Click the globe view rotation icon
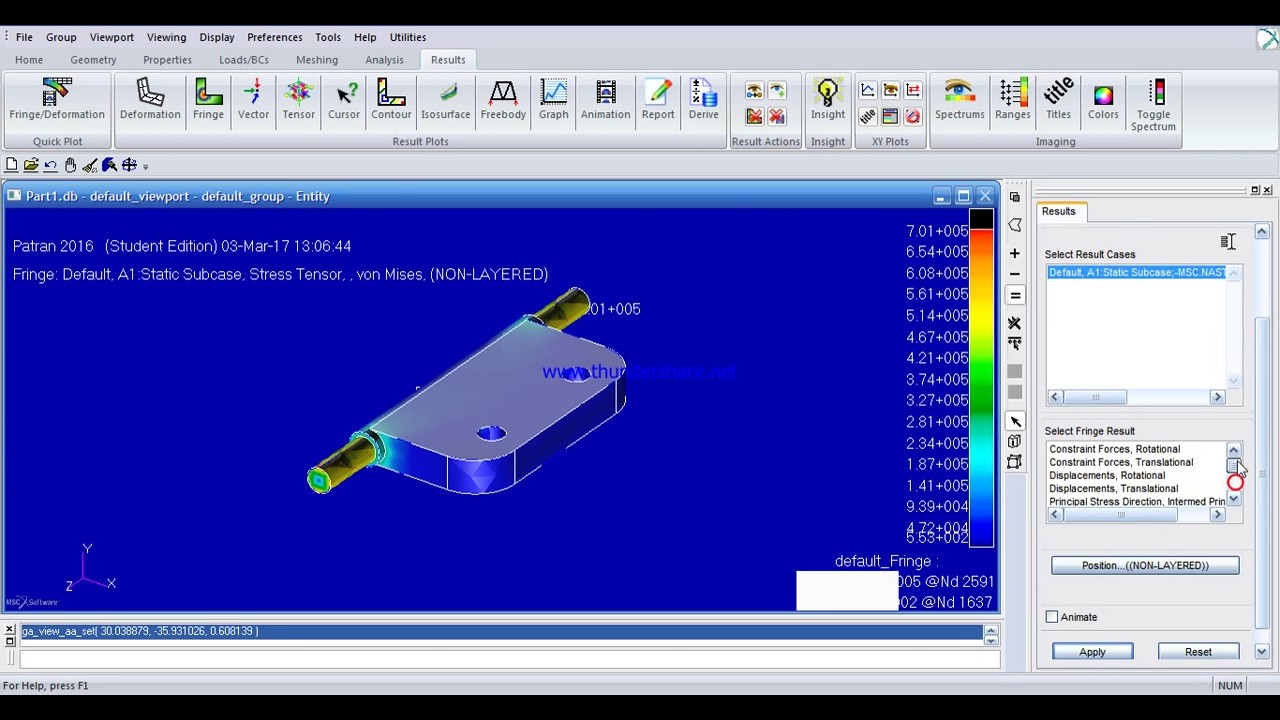The height and width of the screenshot is (720, 1280). click(129, 165)
